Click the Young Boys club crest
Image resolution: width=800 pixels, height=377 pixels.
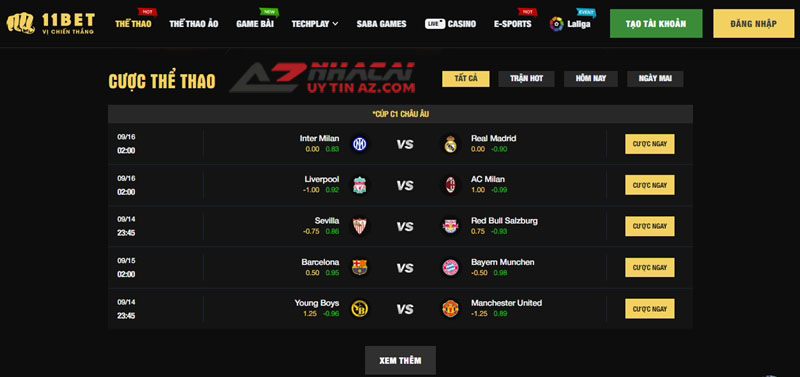360,309
